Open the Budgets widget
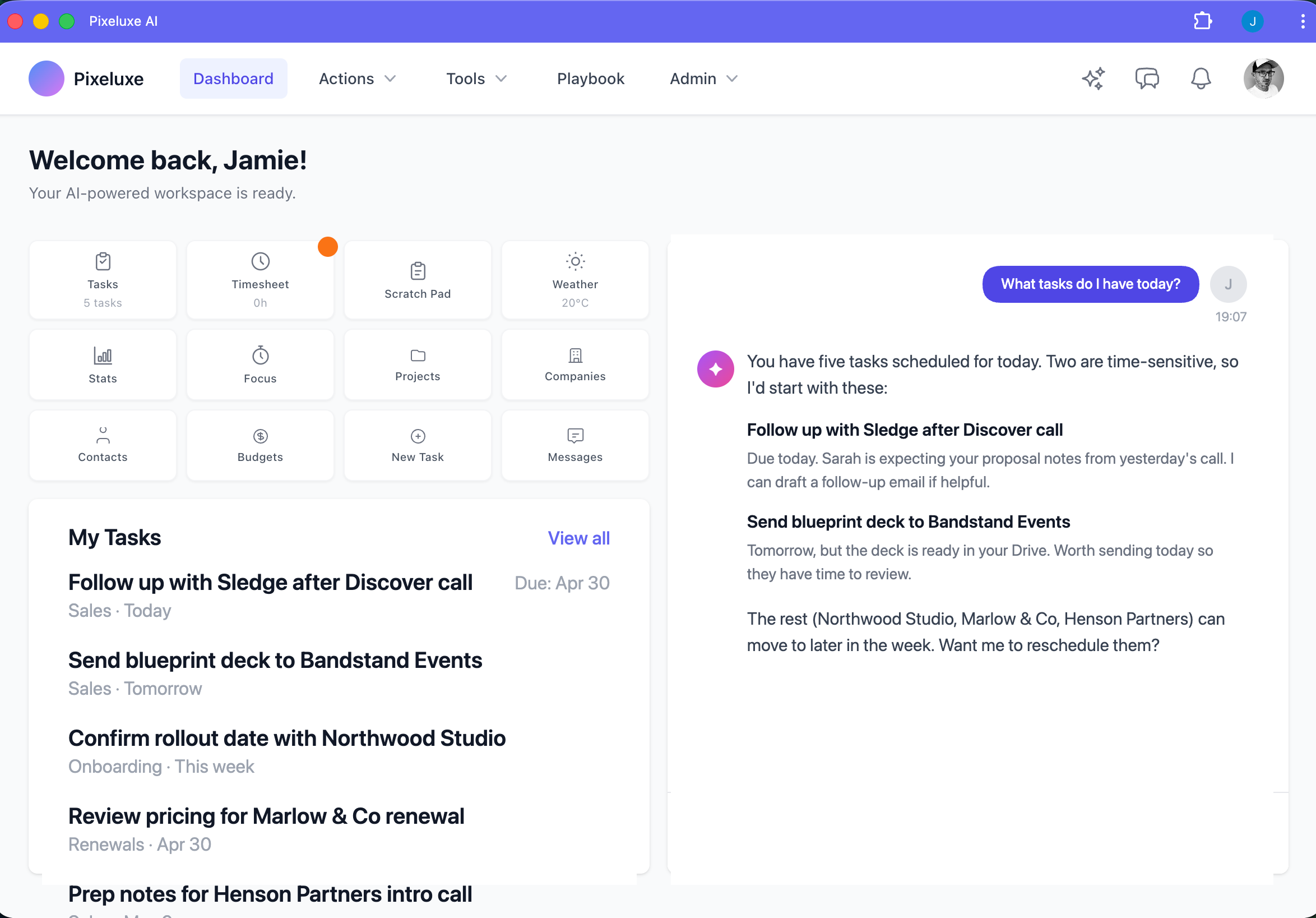 (x=260, y=445)
